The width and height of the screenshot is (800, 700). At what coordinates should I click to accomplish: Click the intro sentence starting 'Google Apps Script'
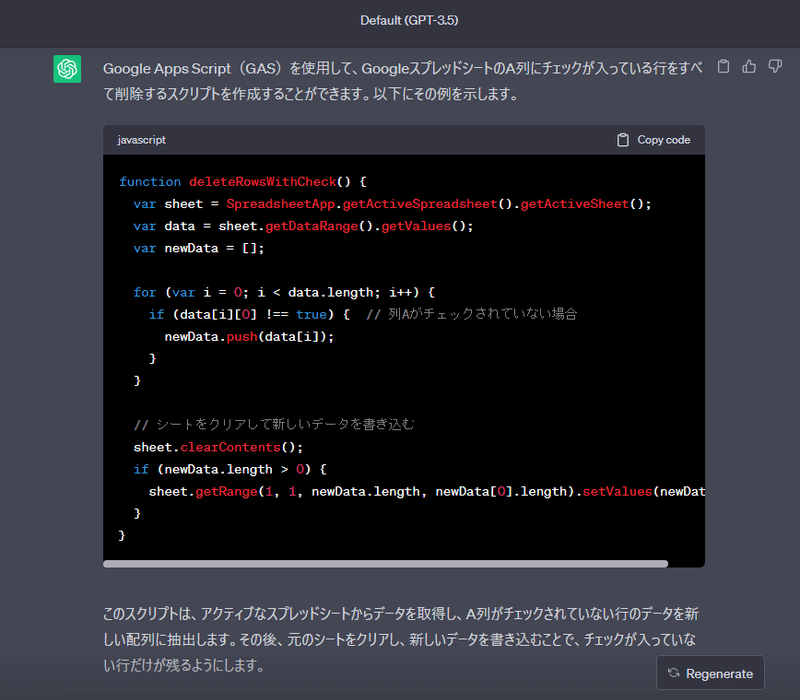pos(403,81)
